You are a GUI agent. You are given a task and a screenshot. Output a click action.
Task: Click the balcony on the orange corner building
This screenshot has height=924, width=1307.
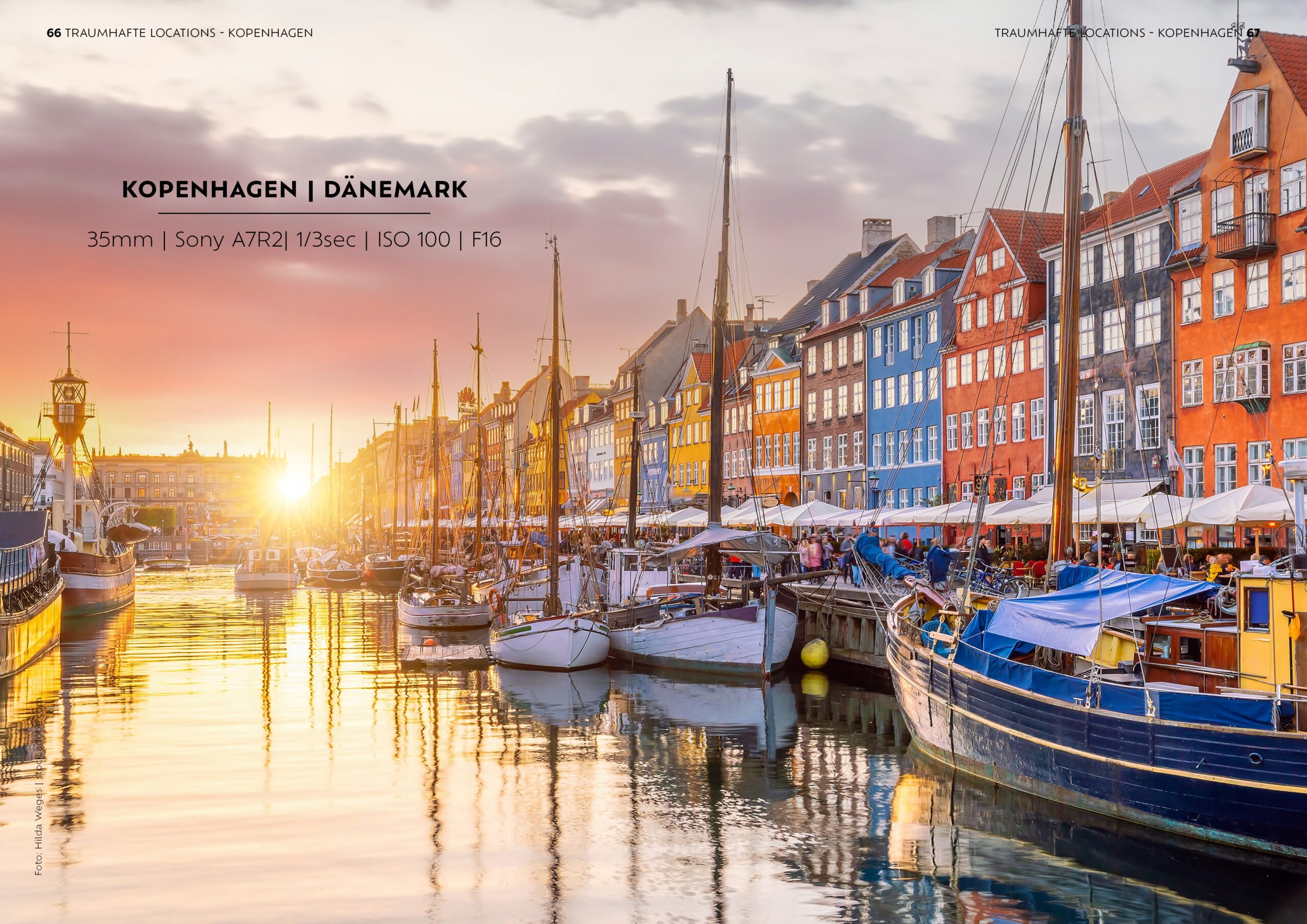pos(1246,233)
